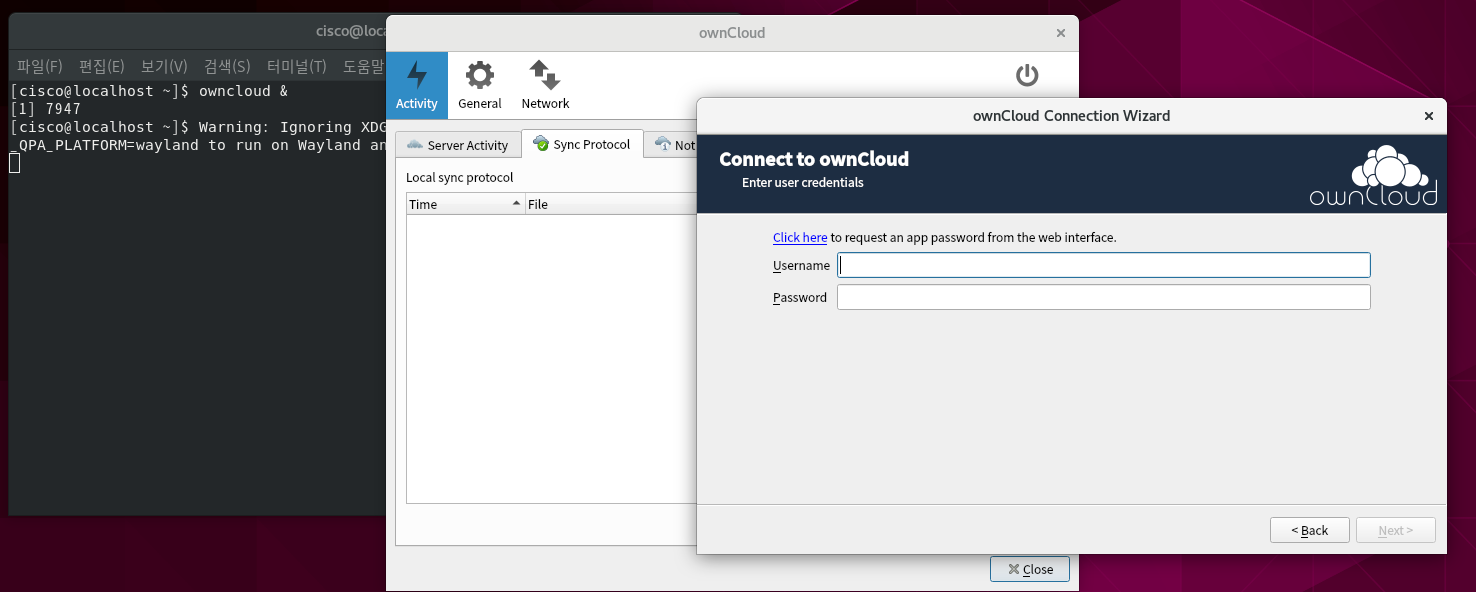1476x592 pixels.
Task: Open the General settings gear icon
Action: click(480, 86)
